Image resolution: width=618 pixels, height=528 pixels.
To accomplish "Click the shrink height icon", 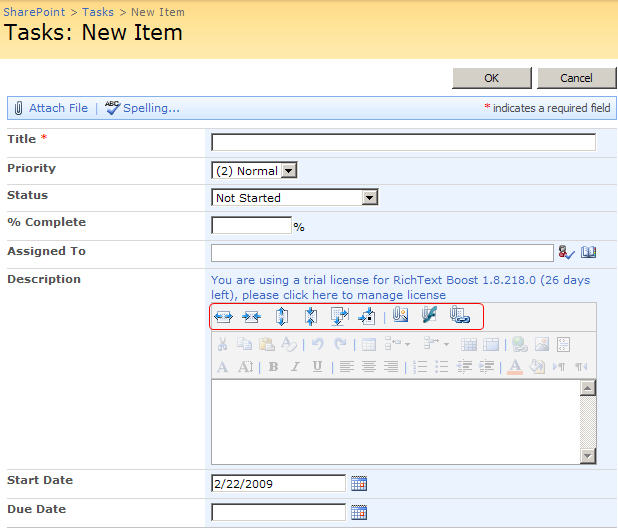I will point(311,316).
